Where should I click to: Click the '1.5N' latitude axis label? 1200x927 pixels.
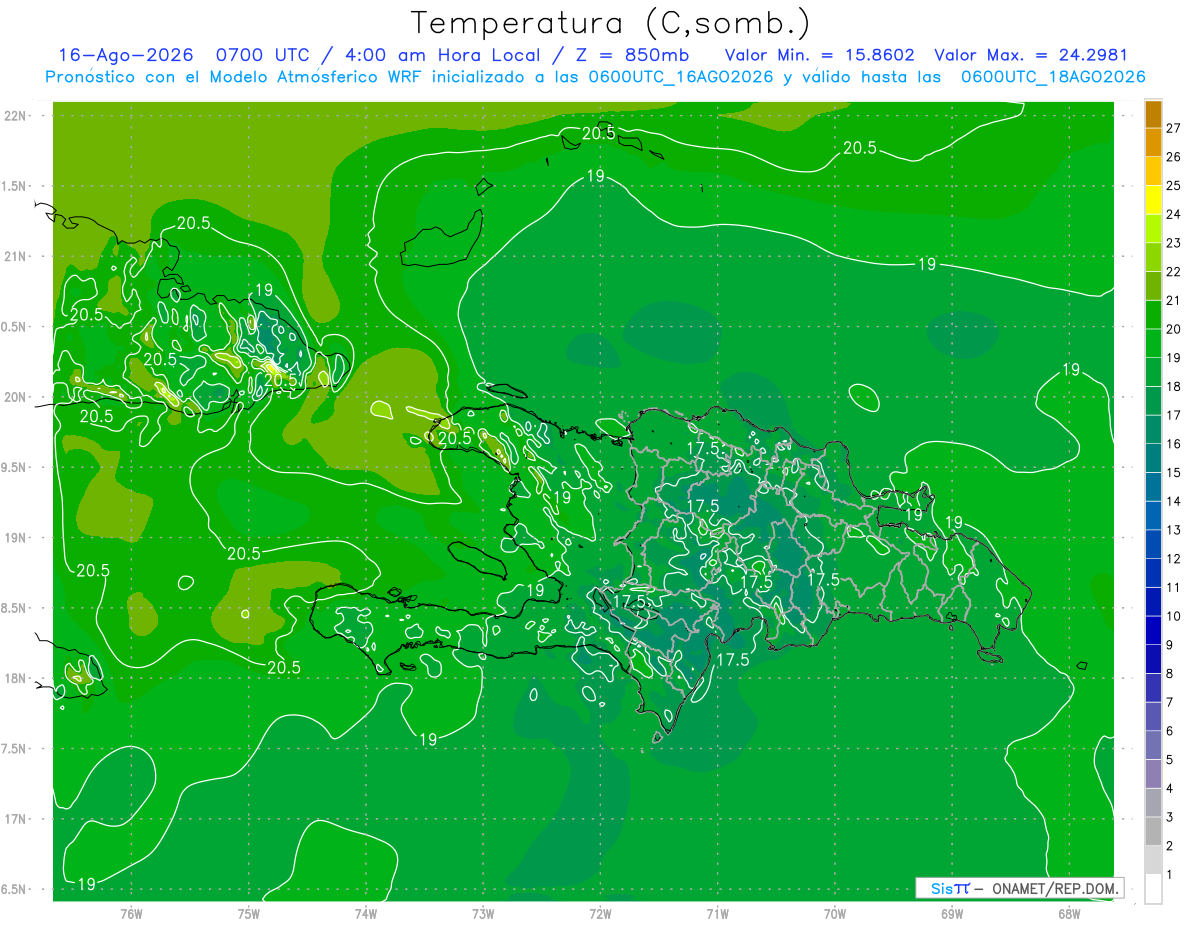click(x=15, y=186)
